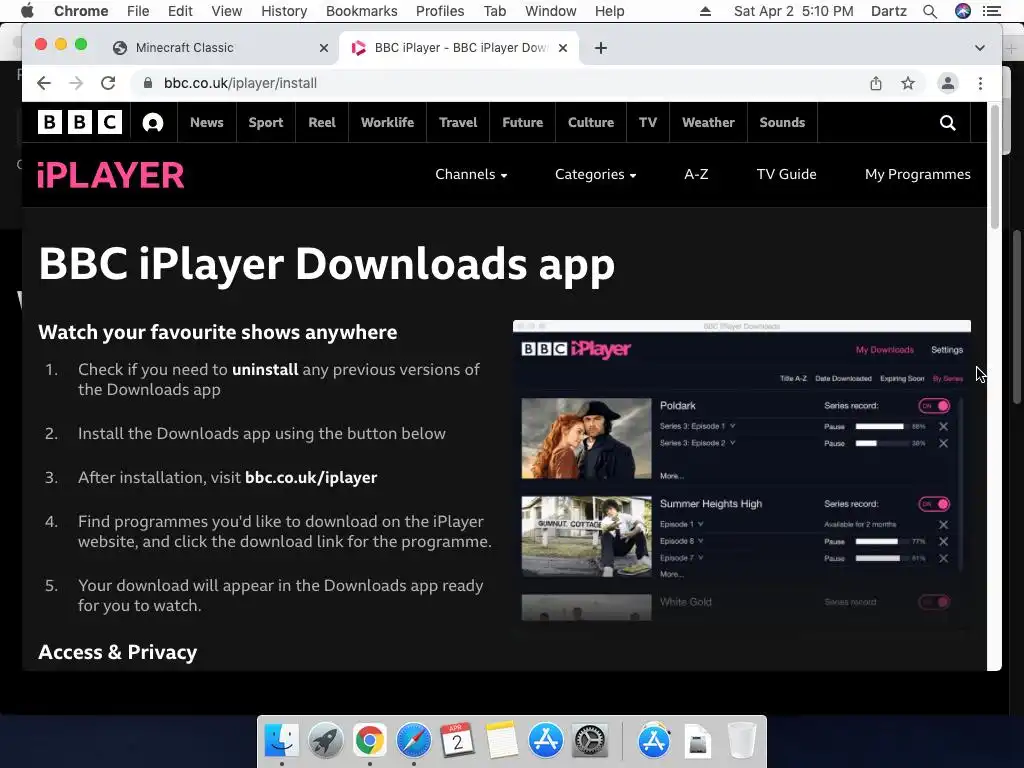Expand the Categories dropdown
Image resolution: width=1024 pixels, height=768 pixels.
pos(595,174)
